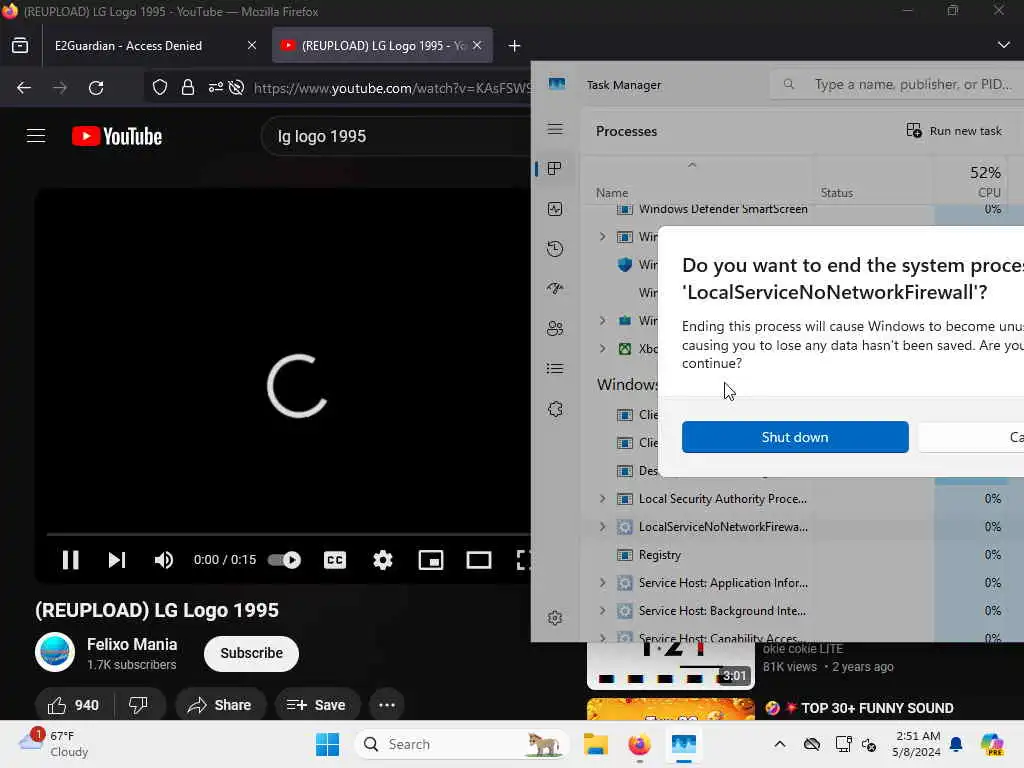Switch to YouTube theater mode

[479, 560]
